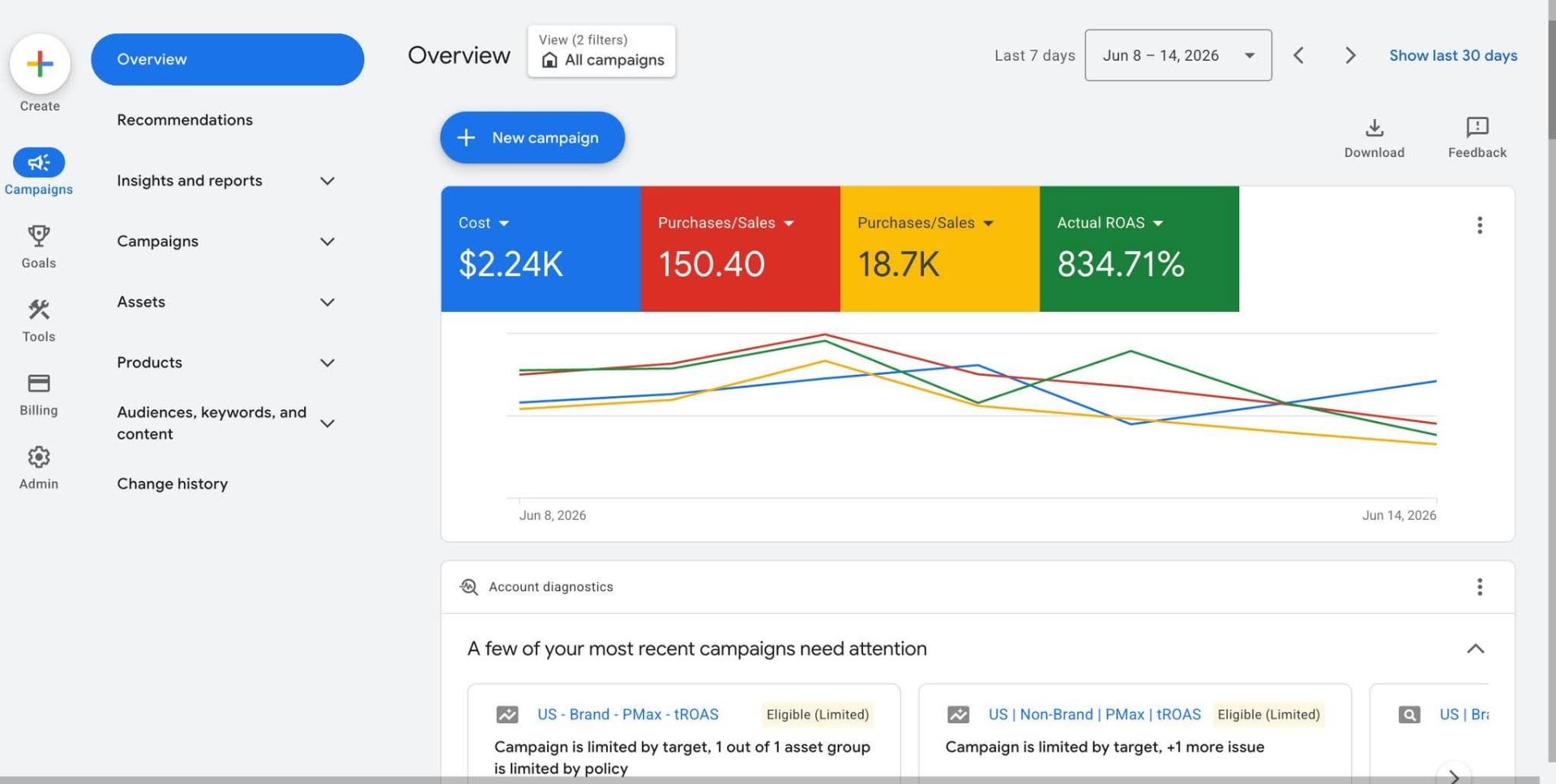Collapse the campaigns need attention section
The height and width of the screenshot is (784, 1556).
(x=1476, y=649)
